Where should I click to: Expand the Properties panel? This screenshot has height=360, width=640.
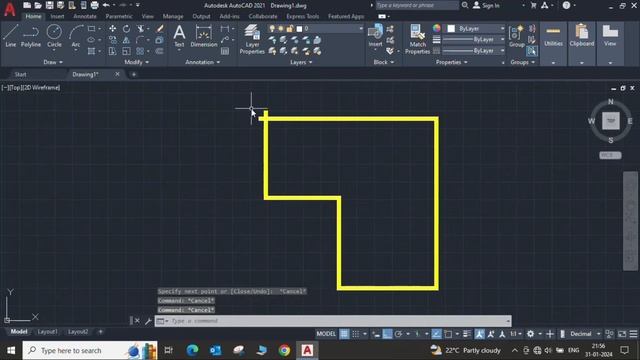click(x=451, y=62)
